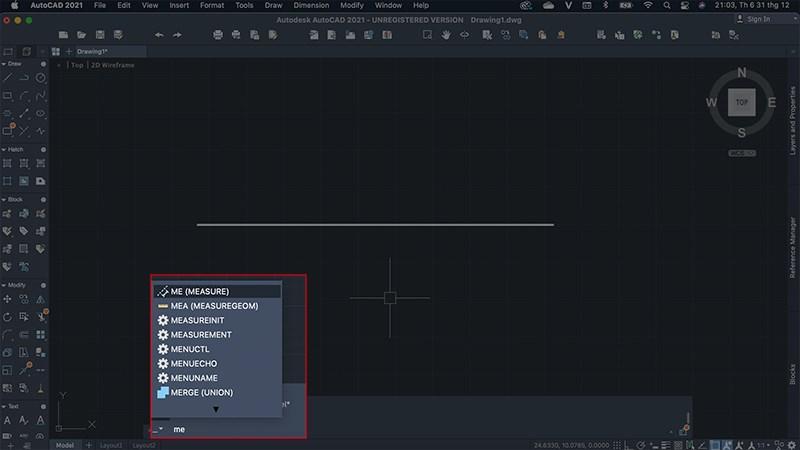Click the TOP face of the ViewCube

tap(741, 102)
